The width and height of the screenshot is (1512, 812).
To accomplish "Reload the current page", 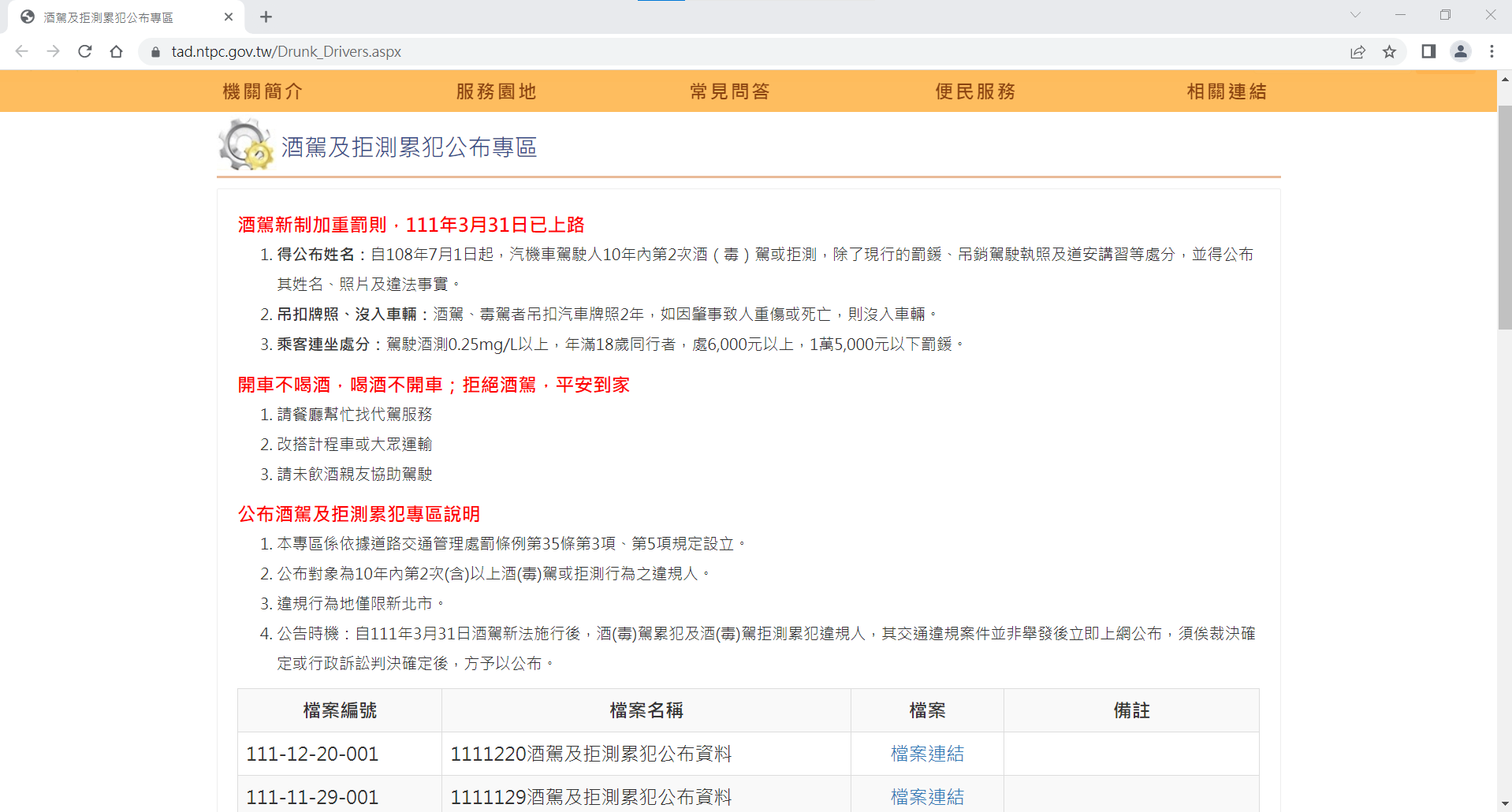I will pos(84,51).
